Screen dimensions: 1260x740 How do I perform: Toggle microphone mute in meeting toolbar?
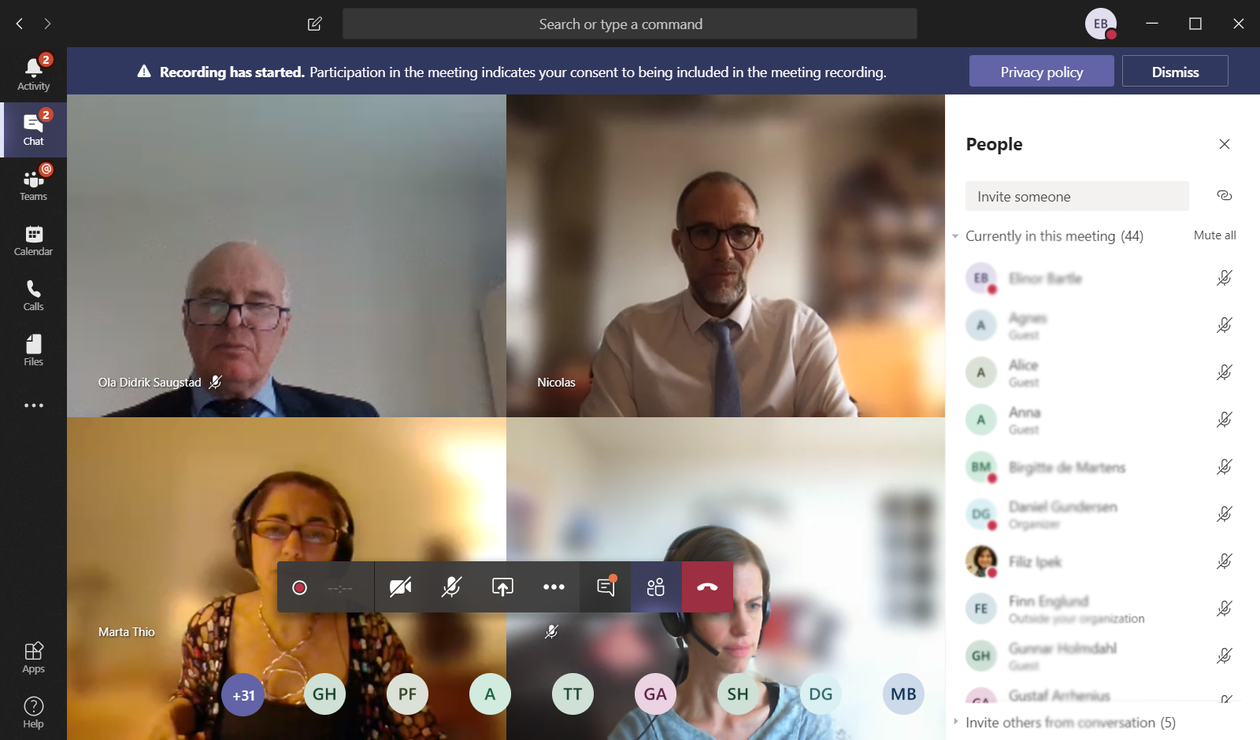click(452, 587)
